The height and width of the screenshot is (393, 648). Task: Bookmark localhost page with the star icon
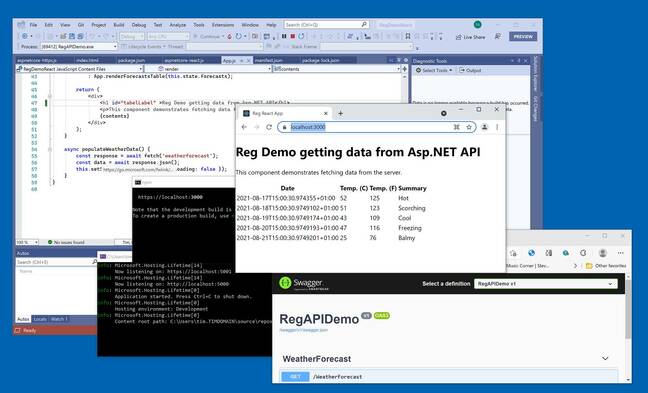point(469,127)
